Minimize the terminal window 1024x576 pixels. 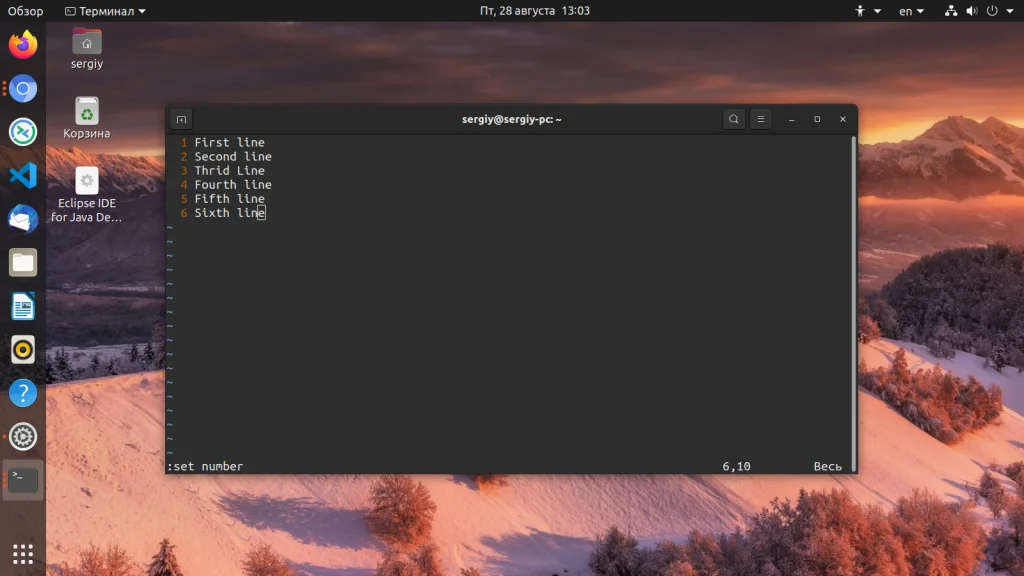click(x=792, y=120)
